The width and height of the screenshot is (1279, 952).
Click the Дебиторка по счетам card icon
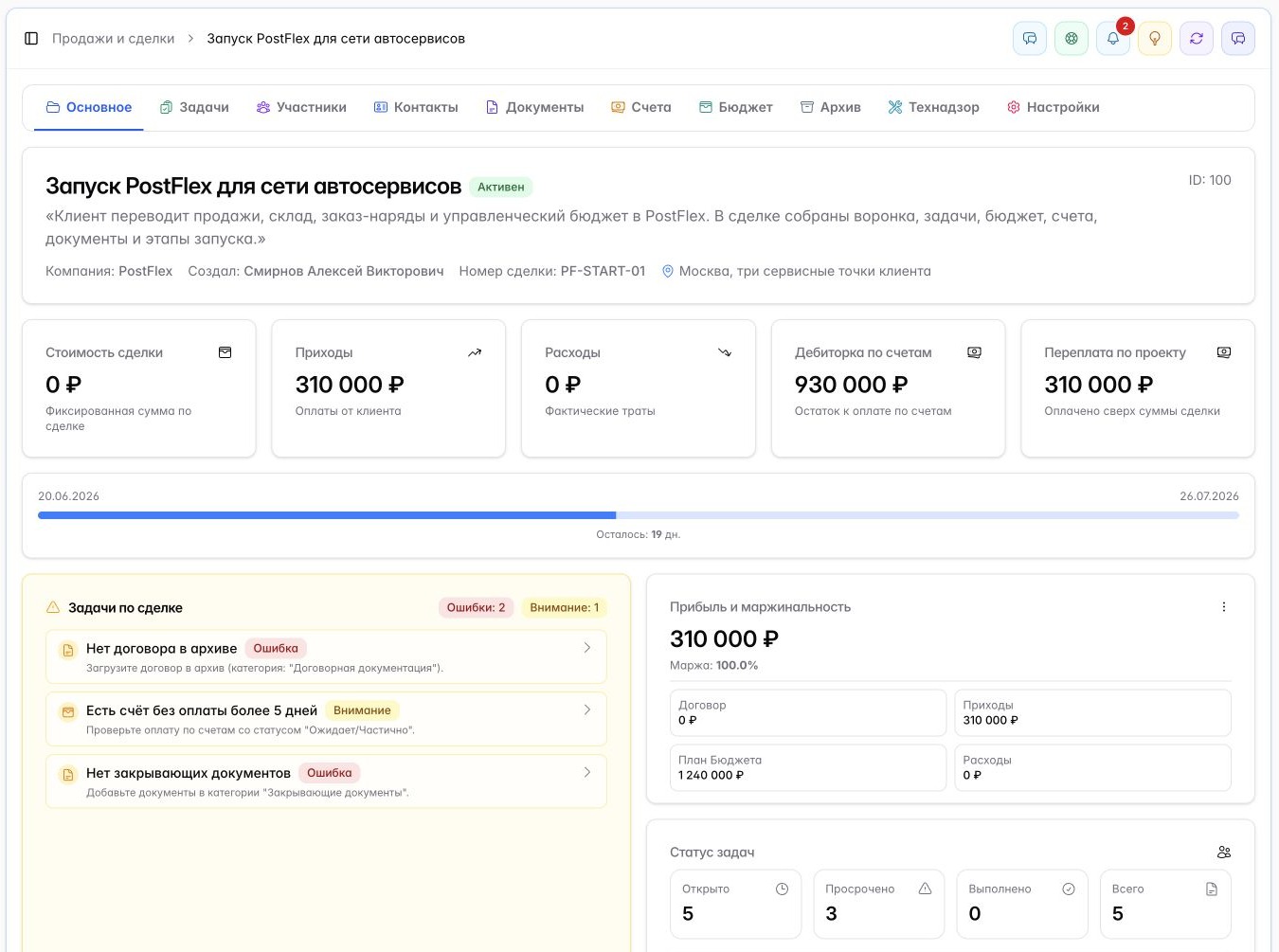974,352
